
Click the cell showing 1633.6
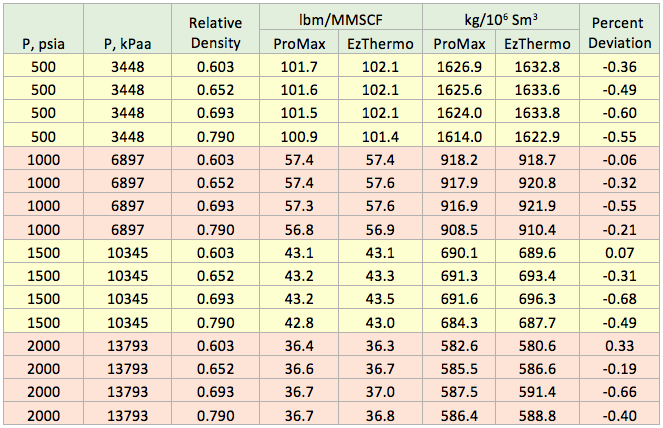pyautogui.click(x=537, y=89)
